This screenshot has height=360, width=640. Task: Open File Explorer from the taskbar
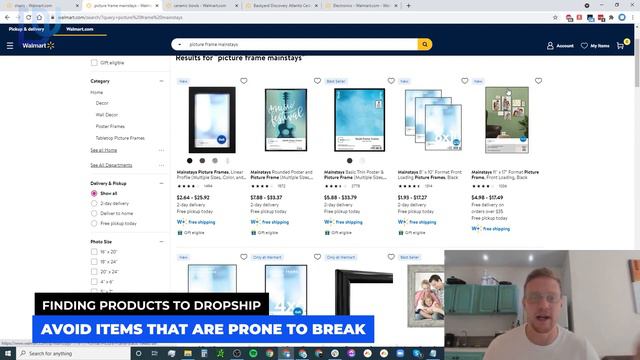188,353
